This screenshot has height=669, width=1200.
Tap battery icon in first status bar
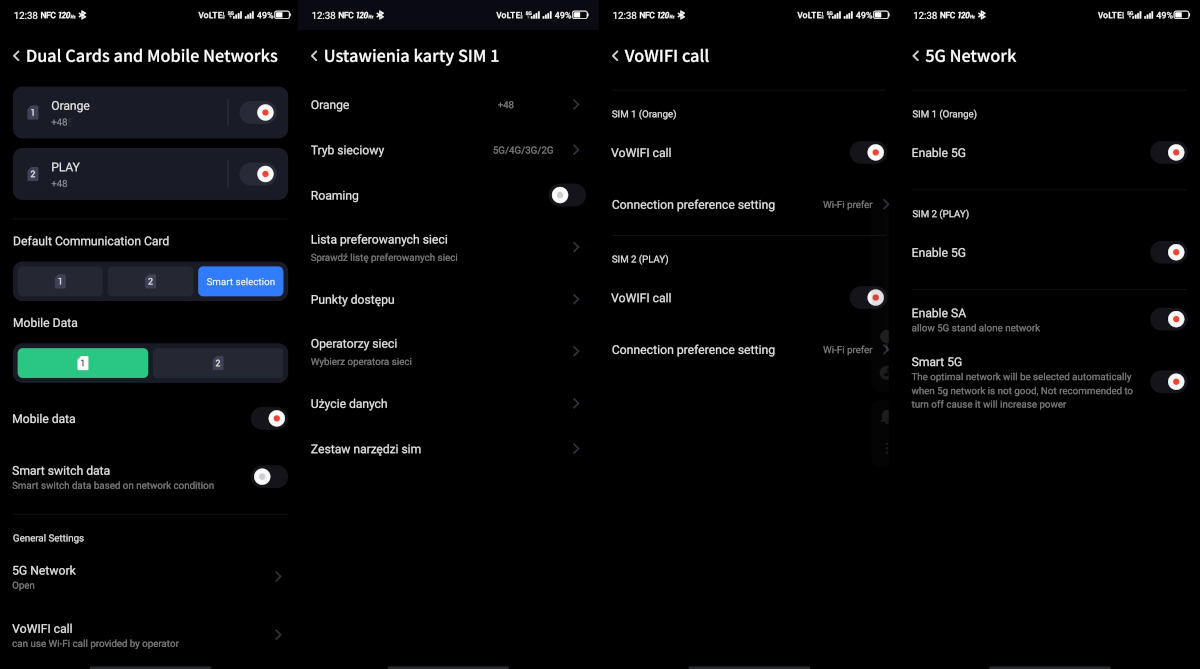[x=282, y=15]
